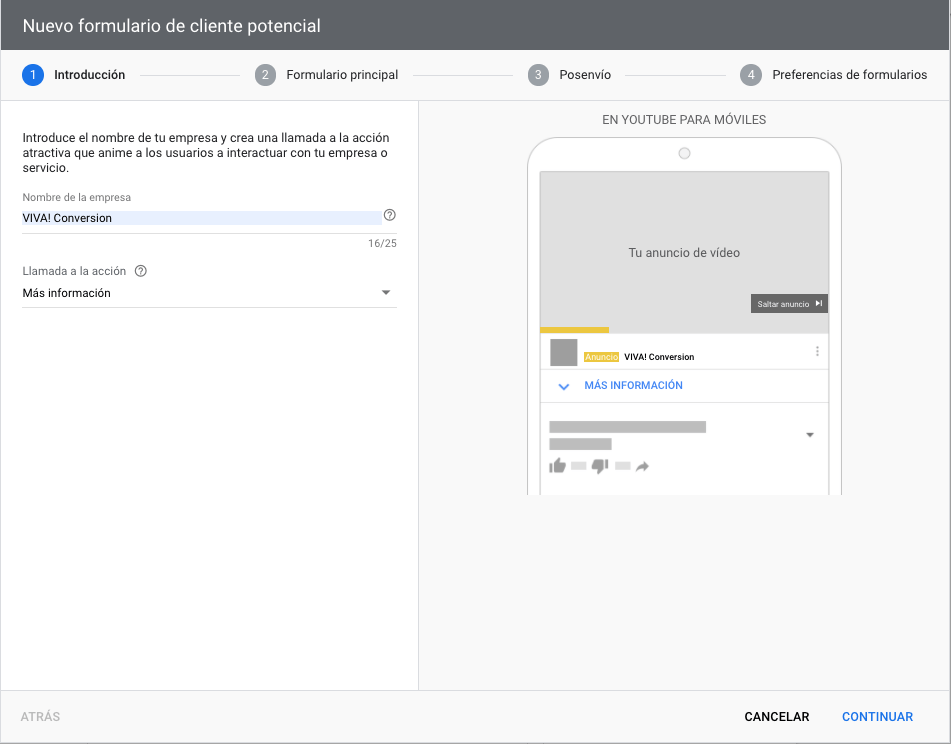The image size is (951, 744).
Task: Click the three-dot menu in the ad preview
Action: [x=817, y=351]
